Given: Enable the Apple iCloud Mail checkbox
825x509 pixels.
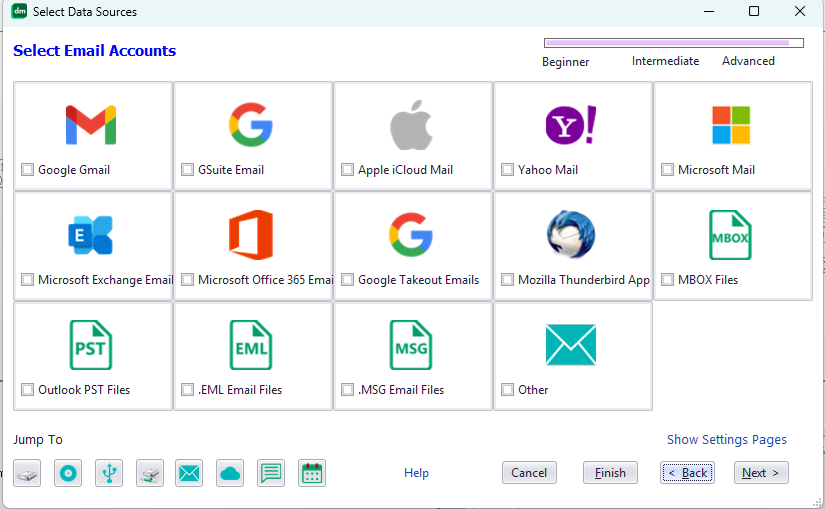Looking at the screenshot, I should pos(347,169).
